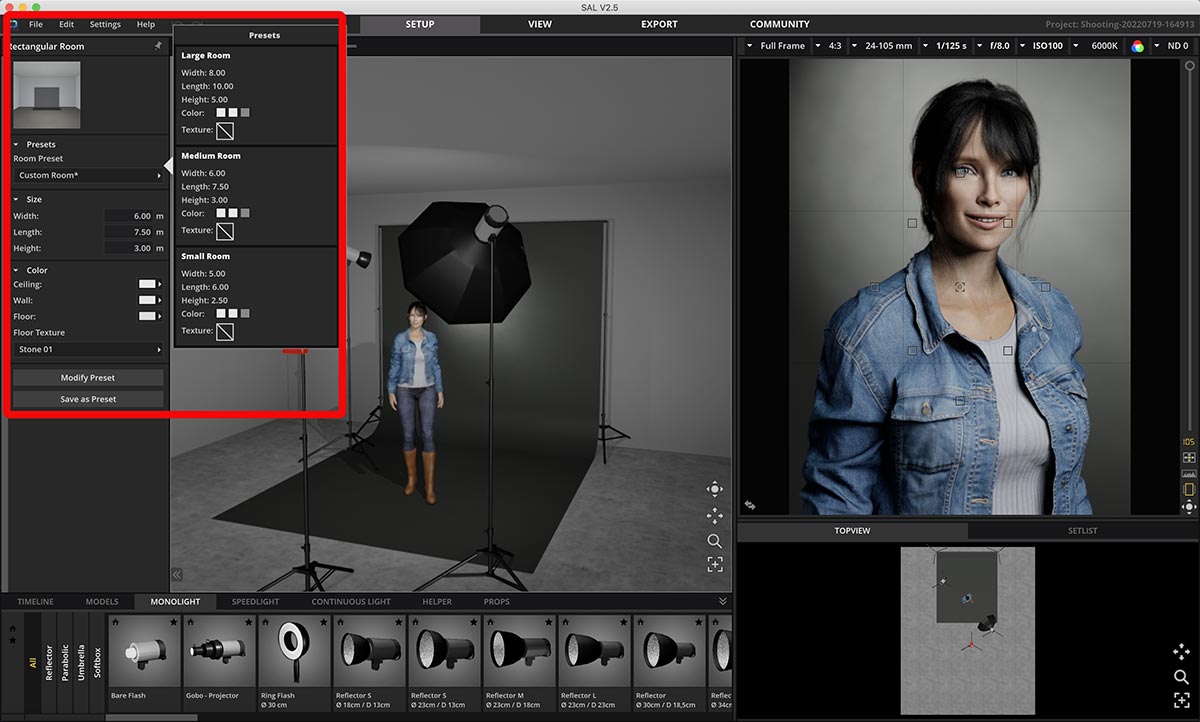The image size is (1200, 722).
Task: Click the orbit camera icon in the 3D viewport
Action: pos(714,489)
